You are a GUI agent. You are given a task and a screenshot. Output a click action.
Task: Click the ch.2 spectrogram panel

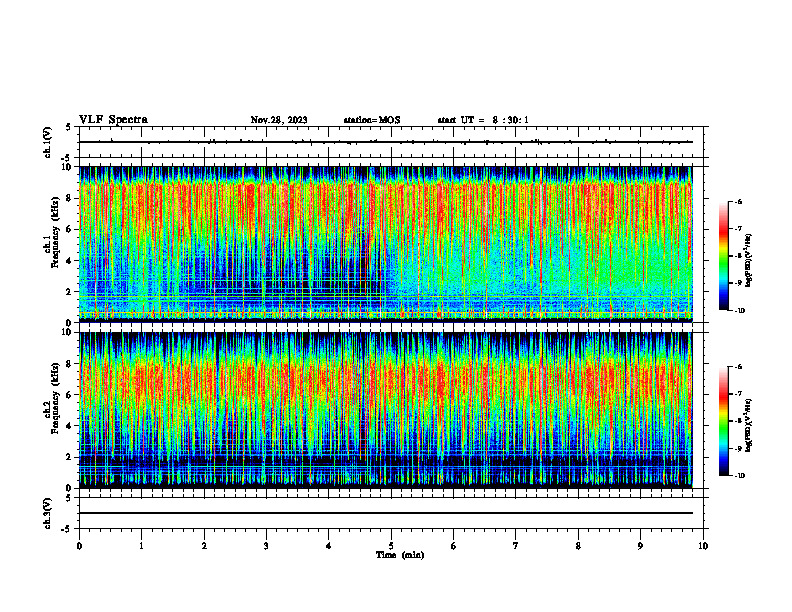pyautogui.click(x=386, y=410)
